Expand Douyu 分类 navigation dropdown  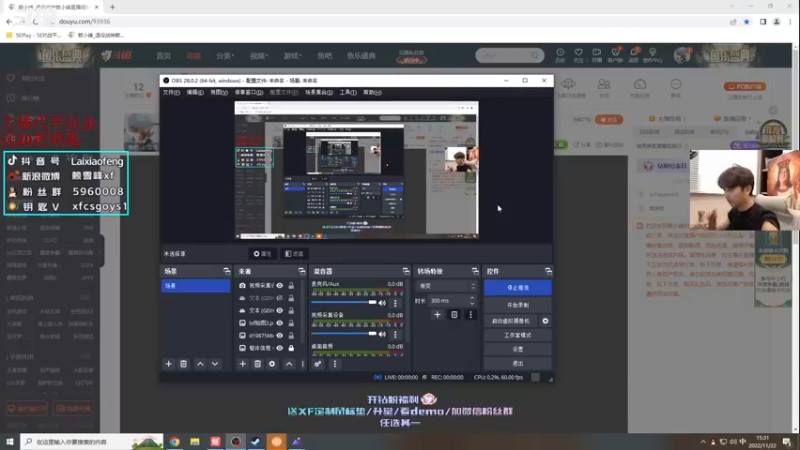click(224, 56)
